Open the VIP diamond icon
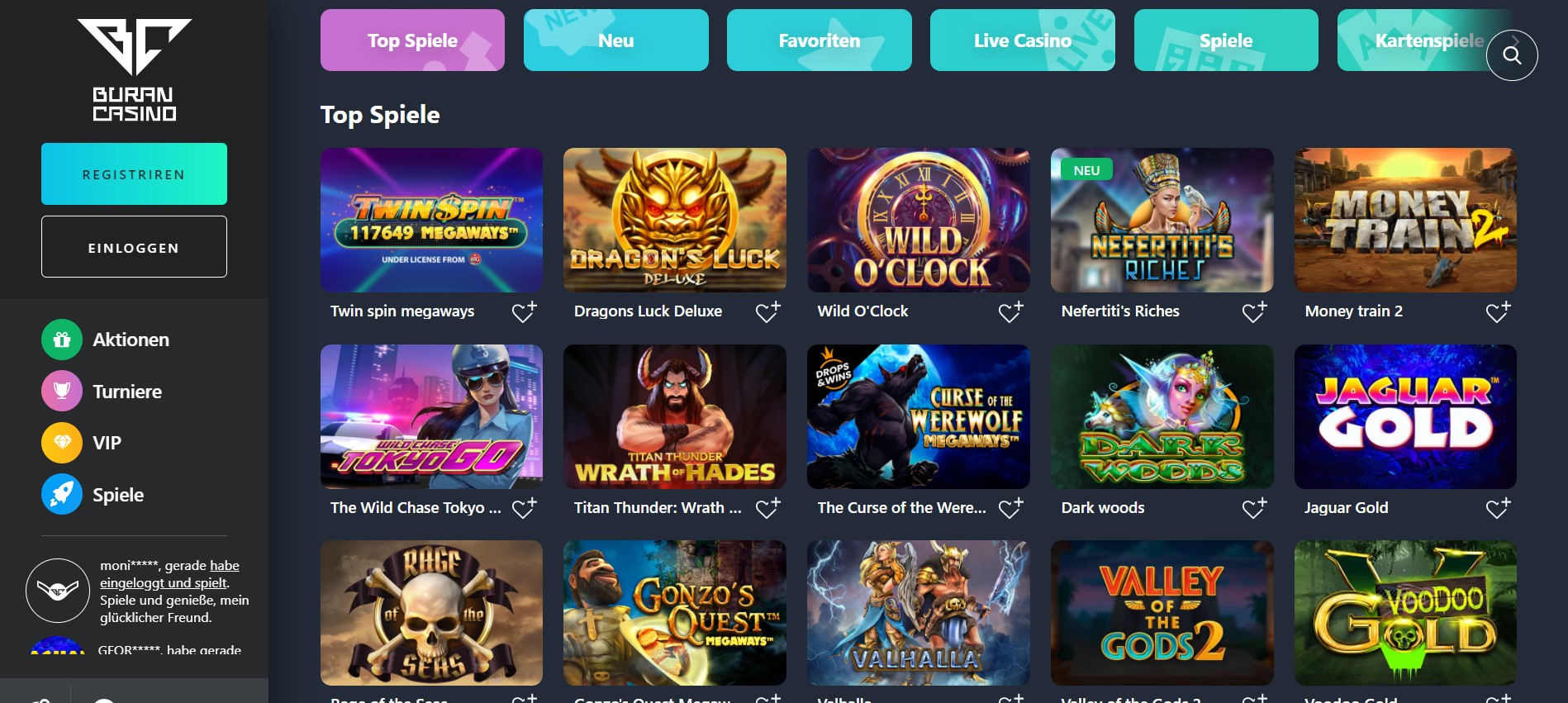This screenshot has width=1568, height=703. click(x=62, y=443)
